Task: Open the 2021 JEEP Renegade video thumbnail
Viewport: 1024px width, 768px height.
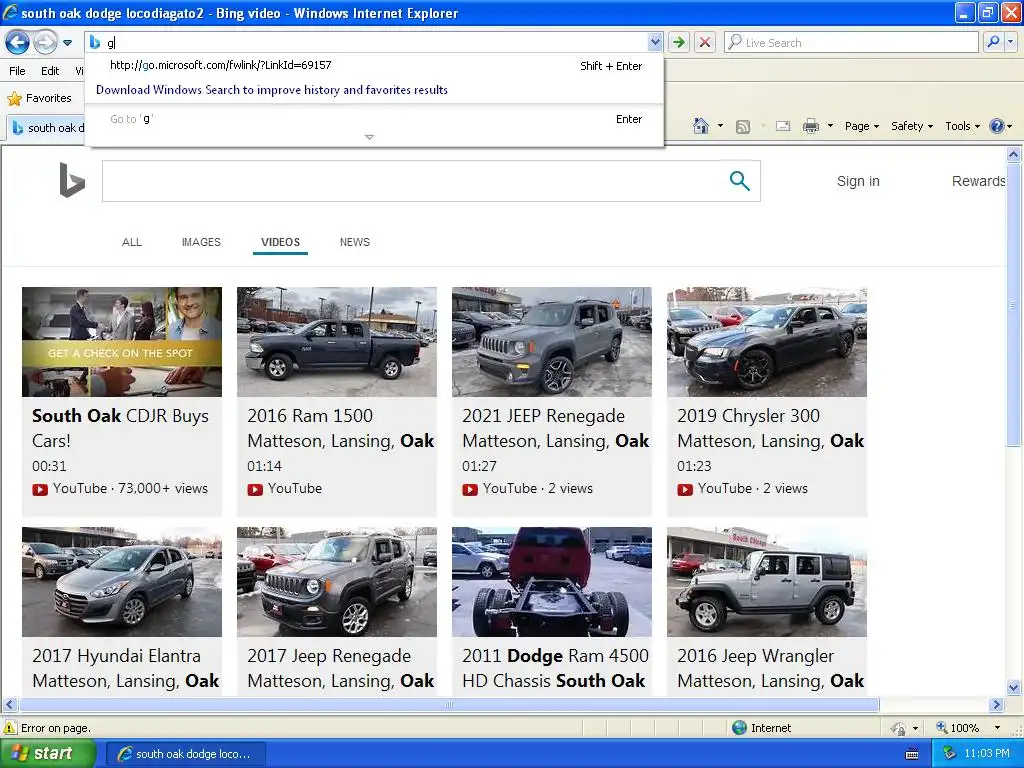Action: tap(552, 342)
